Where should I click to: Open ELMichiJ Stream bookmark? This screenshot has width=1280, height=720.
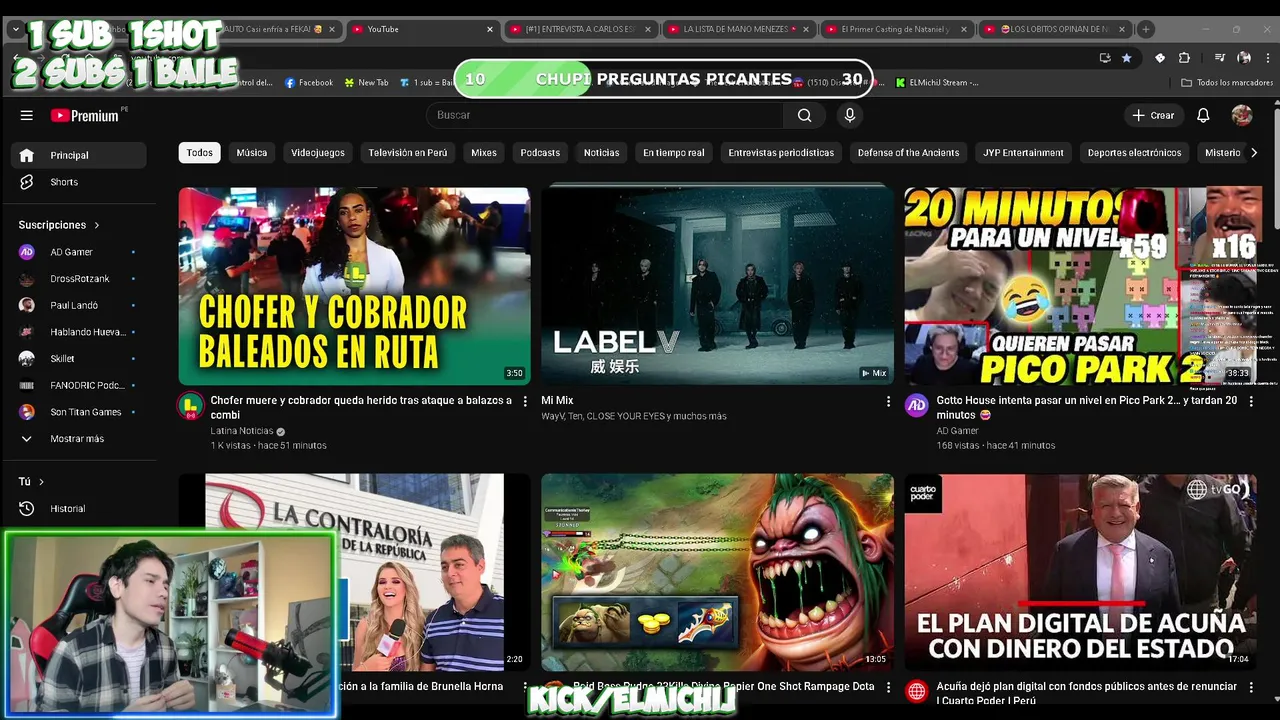click(937, 82)
